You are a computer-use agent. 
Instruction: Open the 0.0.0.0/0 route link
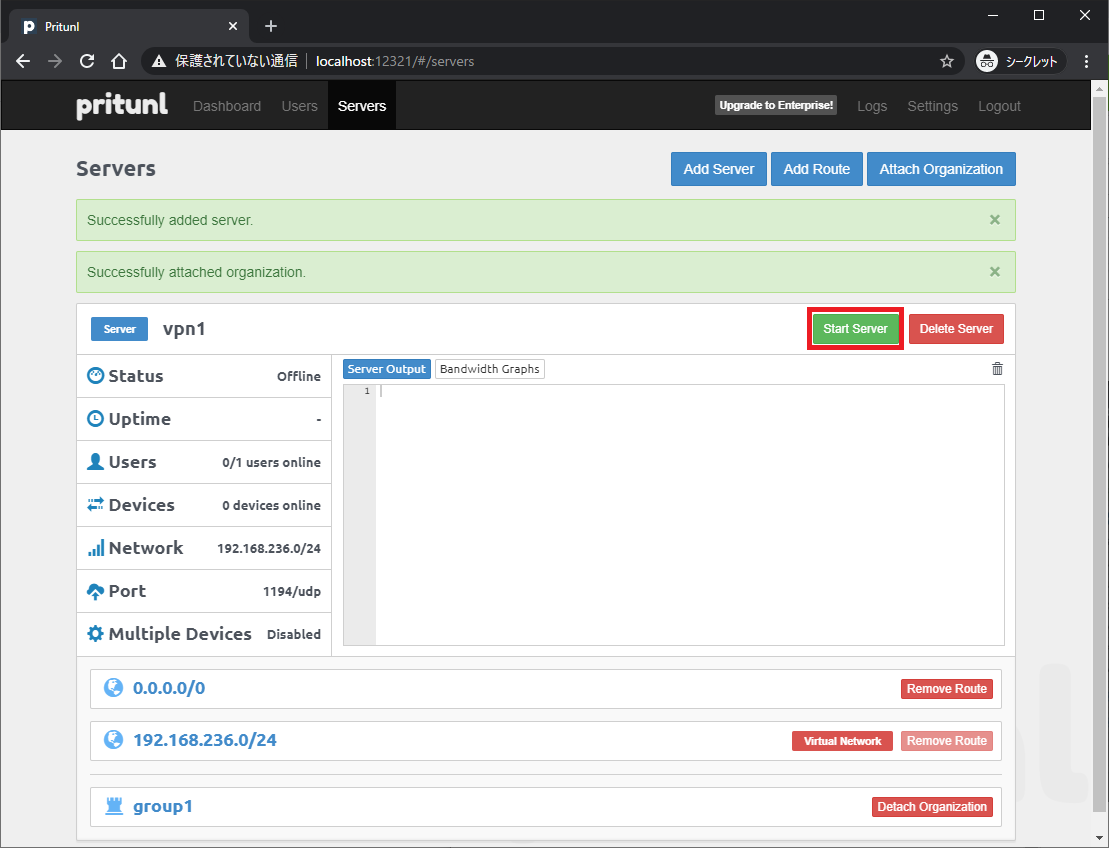pos(169,688)
